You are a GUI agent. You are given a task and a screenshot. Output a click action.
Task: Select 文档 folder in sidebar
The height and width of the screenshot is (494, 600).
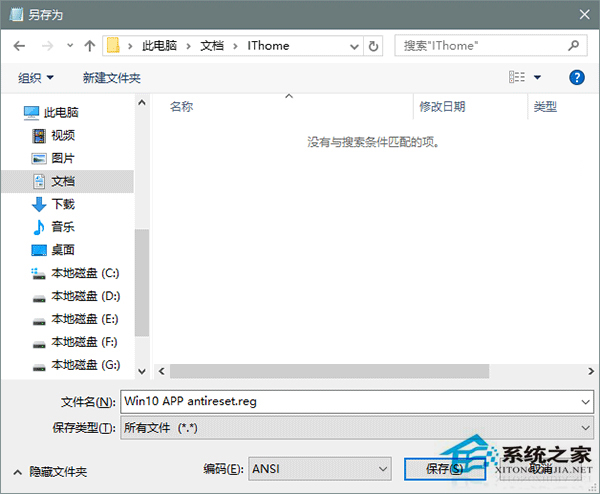tap(68, 181)
